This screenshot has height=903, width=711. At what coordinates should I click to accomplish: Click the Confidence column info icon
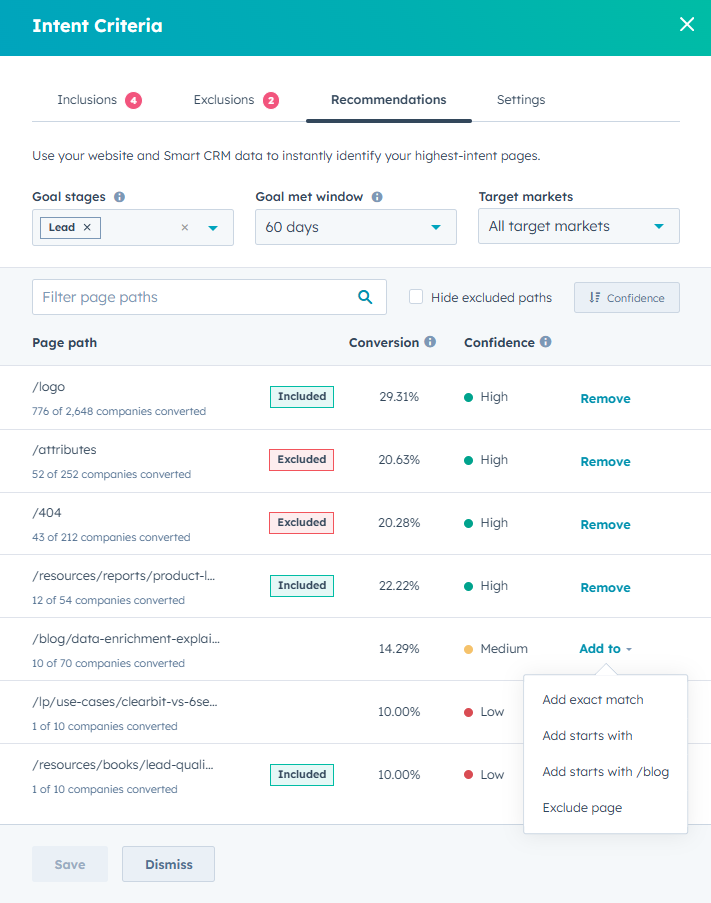[544, 342]
